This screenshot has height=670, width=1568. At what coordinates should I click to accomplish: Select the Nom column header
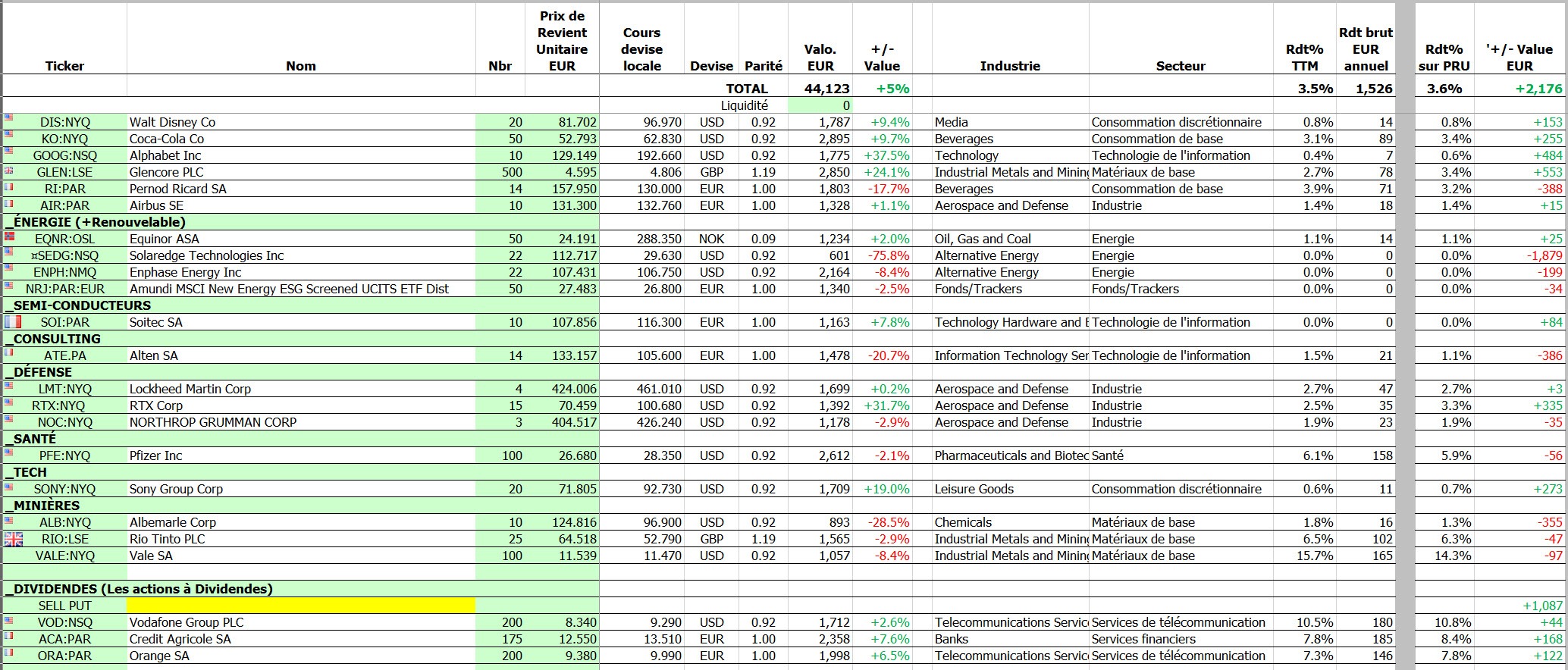click(x=301, y=66)
